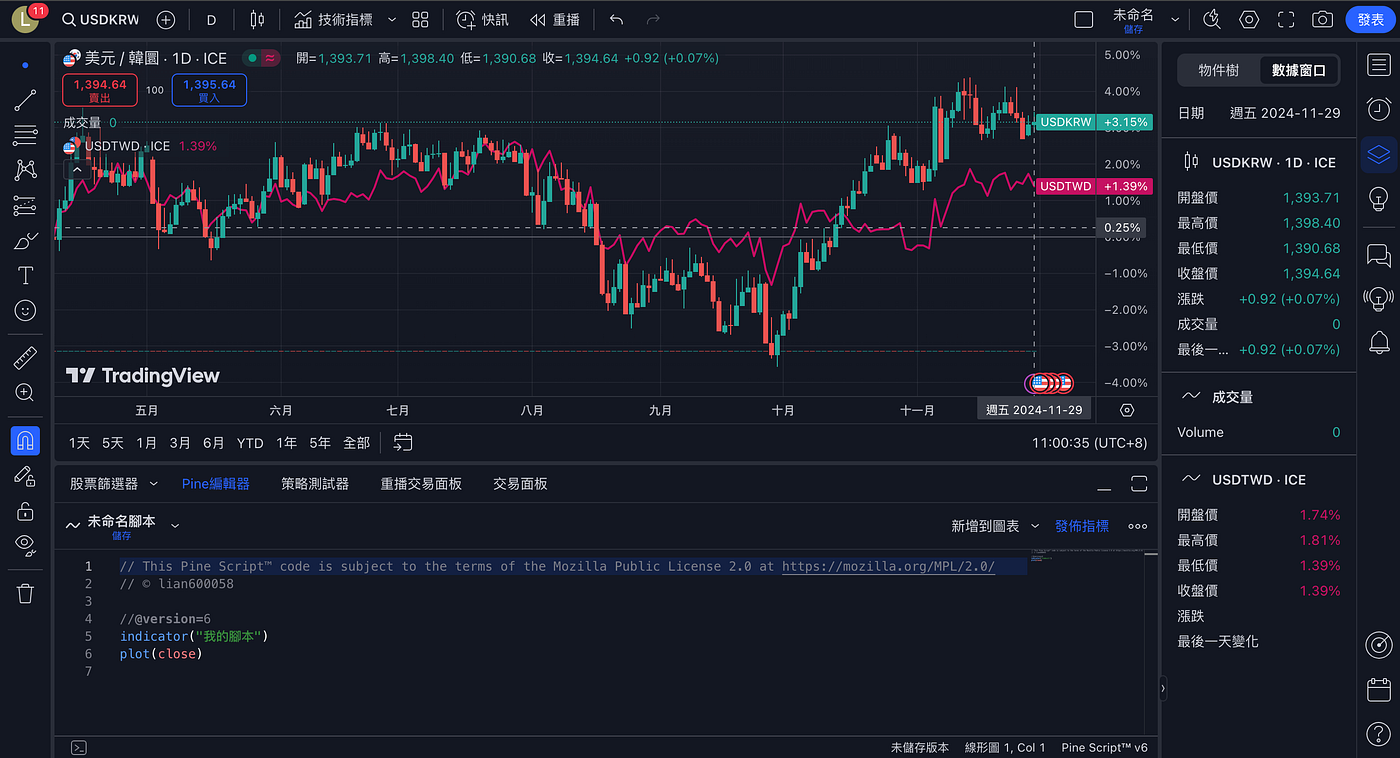Expand the 技術指標 favorites dropdown arrow
Viewport: 1400px width, 758px height.
coord(391,20)
